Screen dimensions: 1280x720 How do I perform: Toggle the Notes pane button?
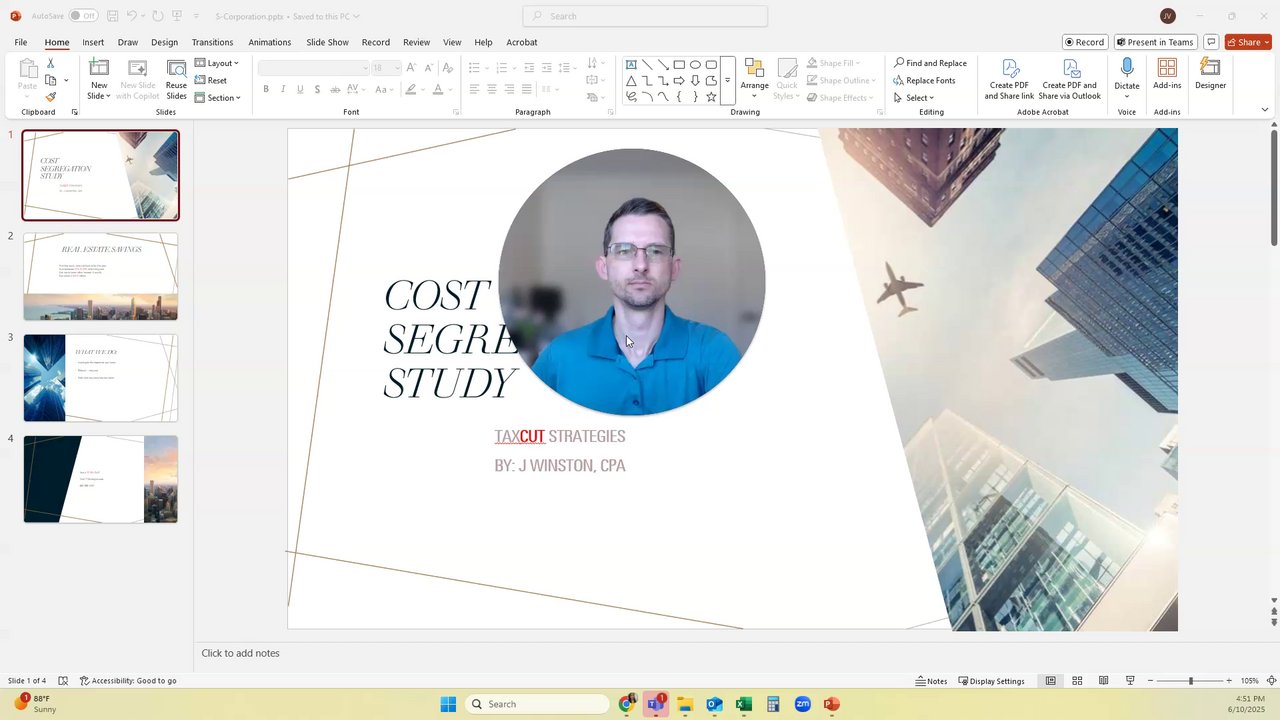[x=931, y=681]
